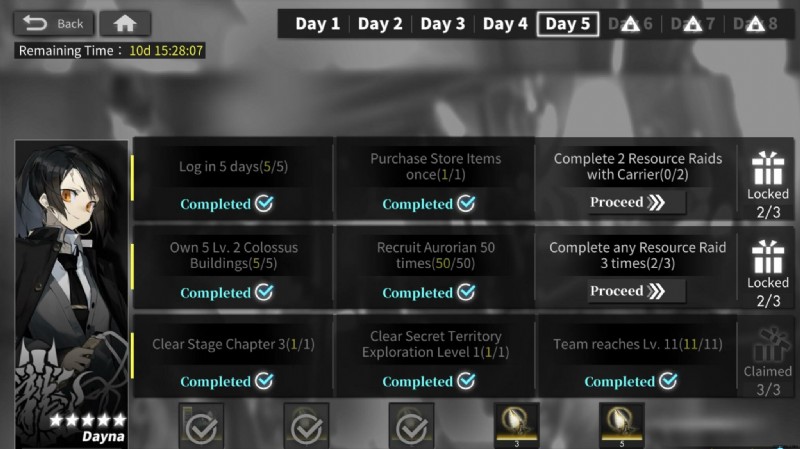This screenshot has width=800, height=449.
Task: Tap the second claimed reward icon at bottom
Action: coord(306,426)
